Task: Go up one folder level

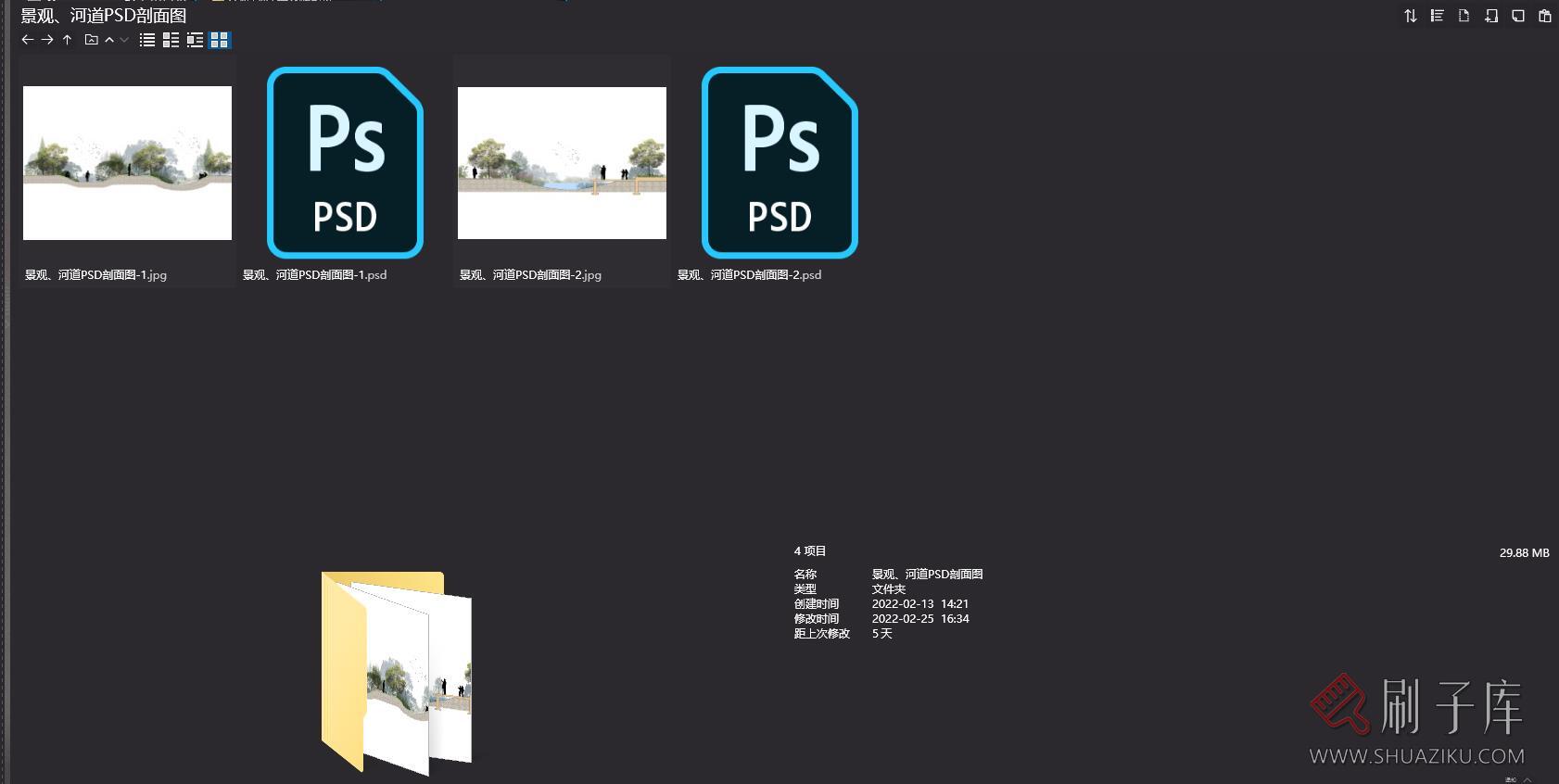Action: pos(67,40)
